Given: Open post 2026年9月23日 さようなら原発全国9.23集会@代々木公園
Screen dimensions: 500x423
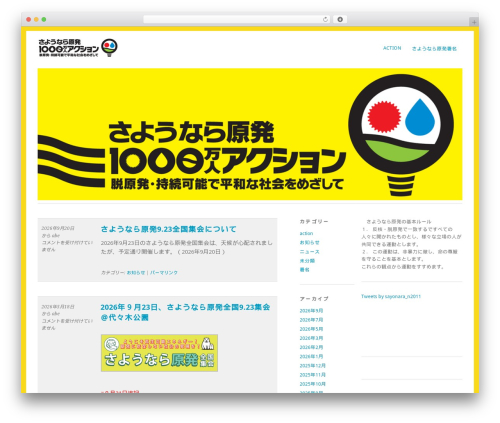Looking at the screenshot, I should click(185, 312).
